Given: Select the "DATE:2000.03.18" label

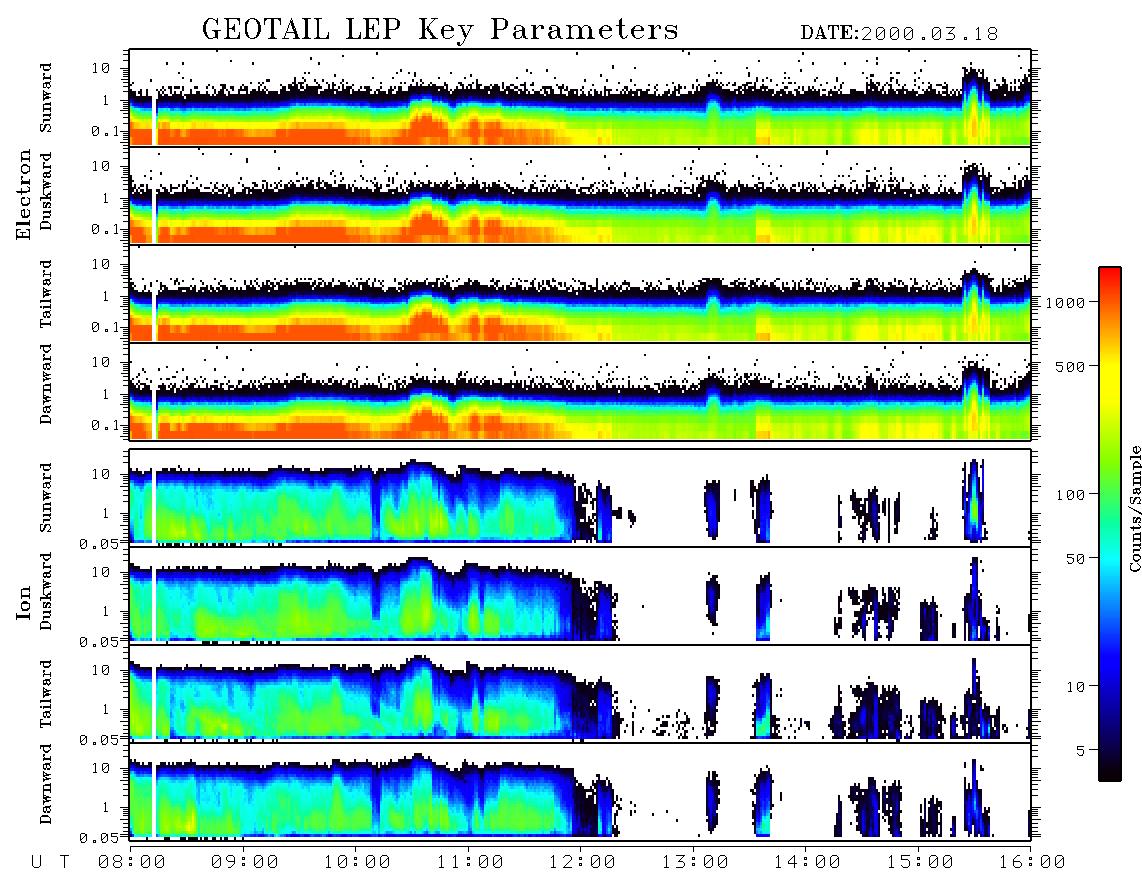Looking at the screenshot, I should pos(899,34).
